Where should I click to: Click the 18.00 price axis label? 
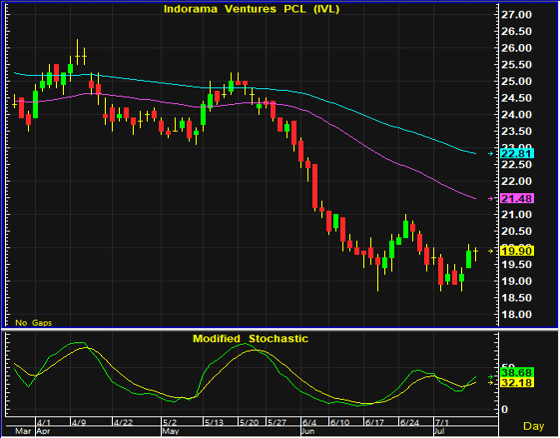(x=516, y=314)
